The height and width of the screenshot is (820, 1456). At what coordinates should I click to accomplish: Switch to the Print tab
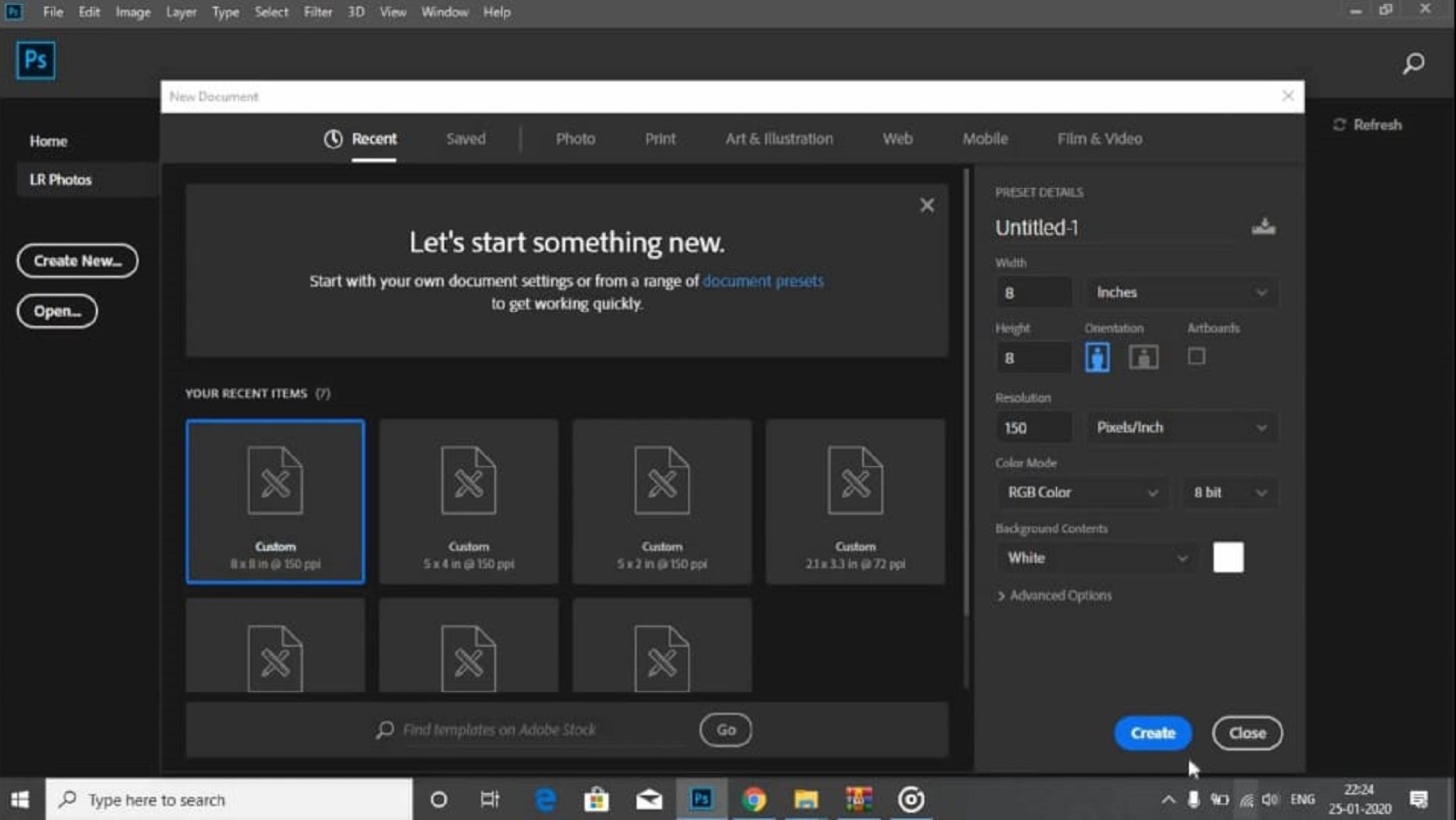click(660, 139)
